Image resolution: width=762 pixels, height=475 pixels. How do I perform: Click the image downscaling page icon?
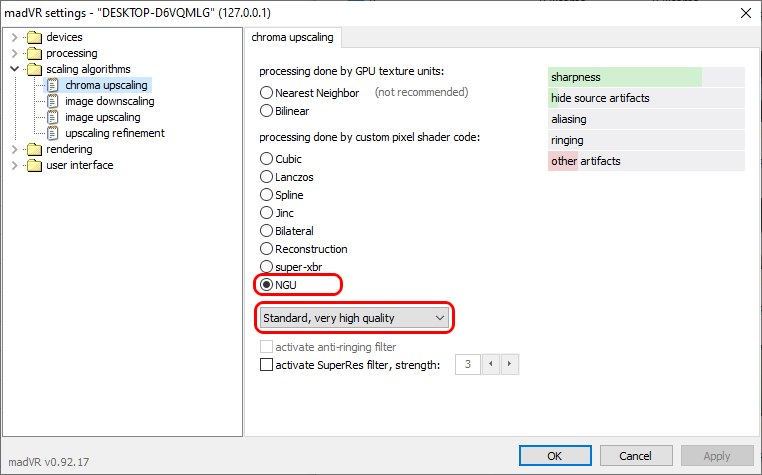(54, 101)
